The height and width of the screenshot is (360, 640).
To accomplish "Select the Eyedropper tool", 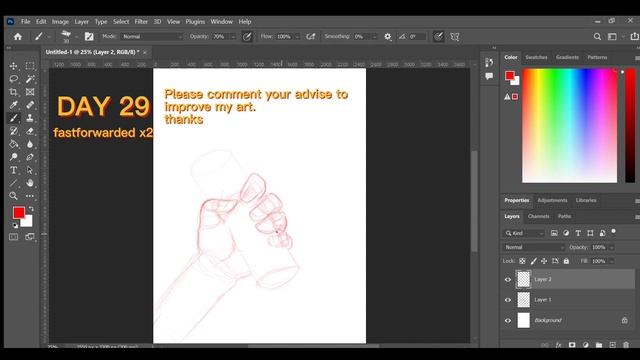I will pos(13,105).
